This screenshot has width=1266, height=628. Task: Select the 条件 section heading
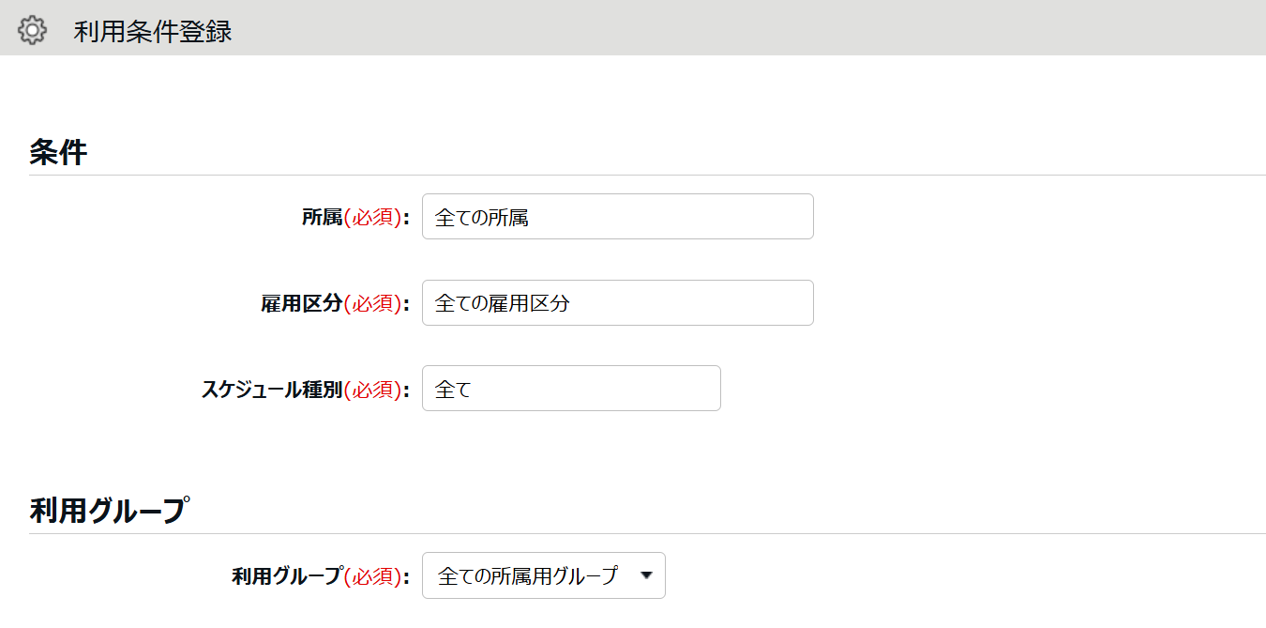[x=58, y=152]
